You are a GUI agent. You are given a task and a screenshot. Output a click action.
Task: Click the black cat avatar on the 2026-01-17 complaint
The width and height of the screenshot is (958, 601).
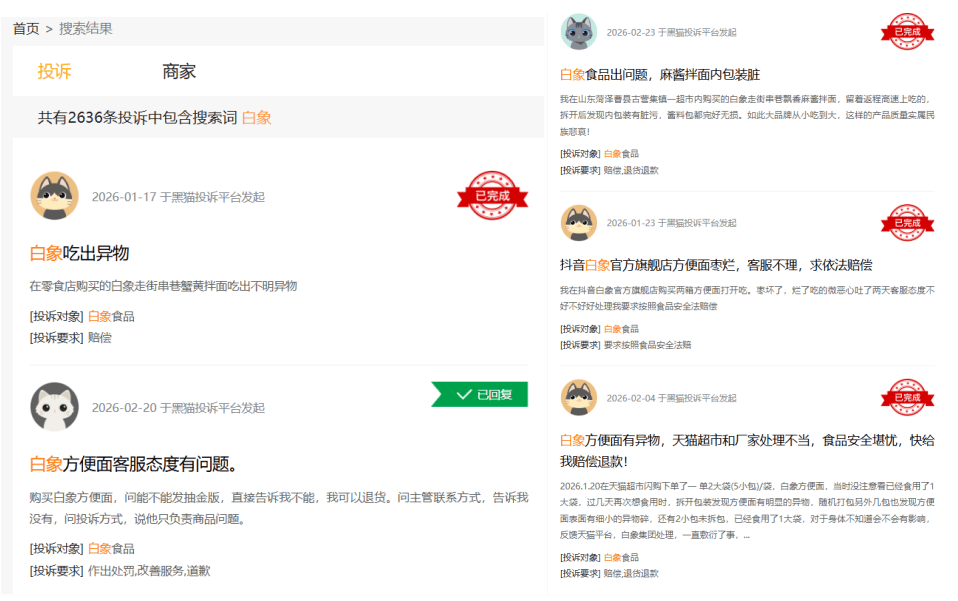56,194
